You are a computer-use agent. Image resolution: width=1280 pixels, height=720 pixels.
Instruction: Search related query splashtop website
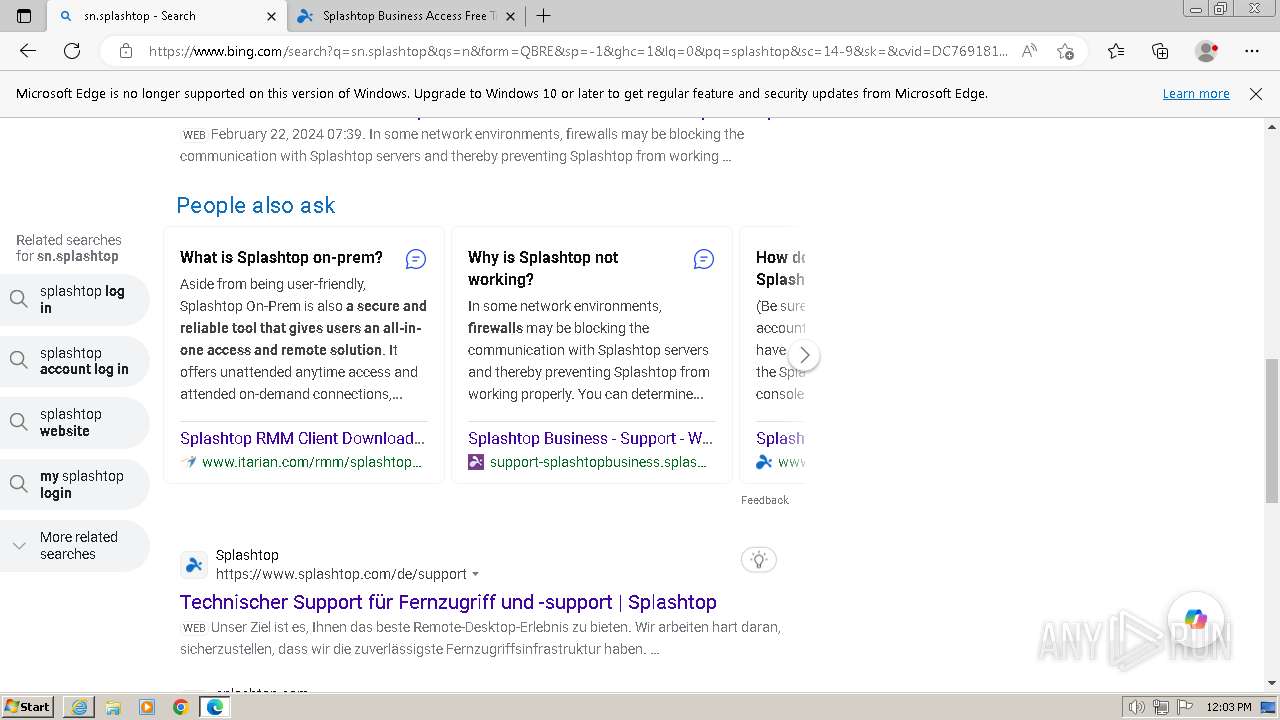point(75,422)
